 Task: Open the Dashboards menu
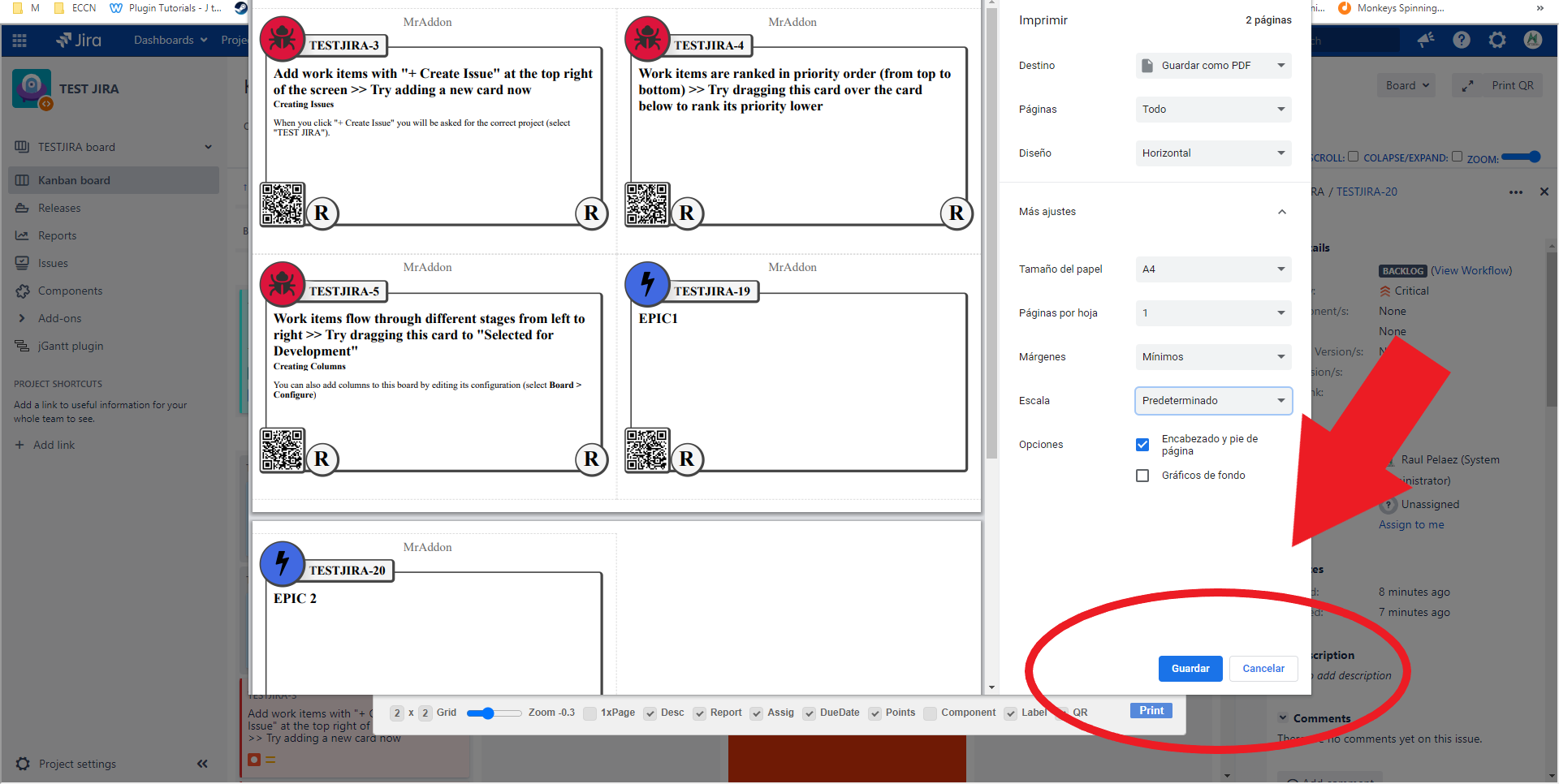click(171, 40)
